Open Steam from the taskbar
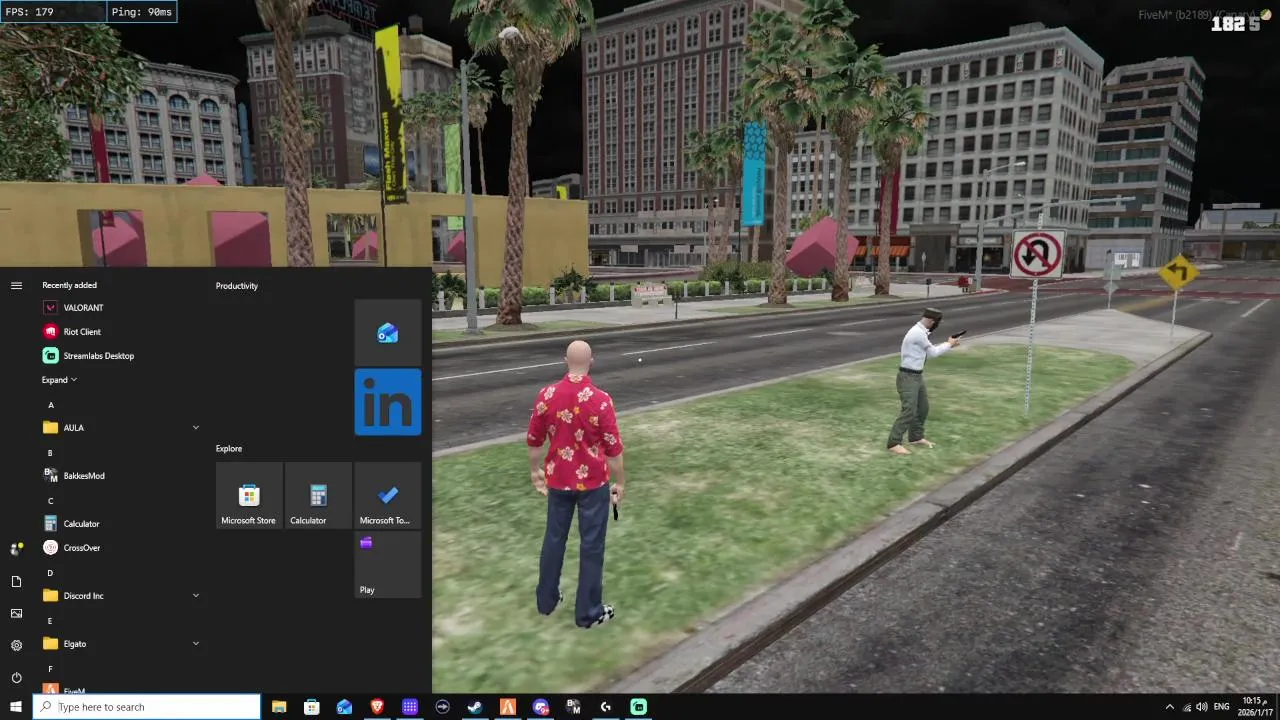This screenshot has height=720, width=1280. tap(475, 707)
